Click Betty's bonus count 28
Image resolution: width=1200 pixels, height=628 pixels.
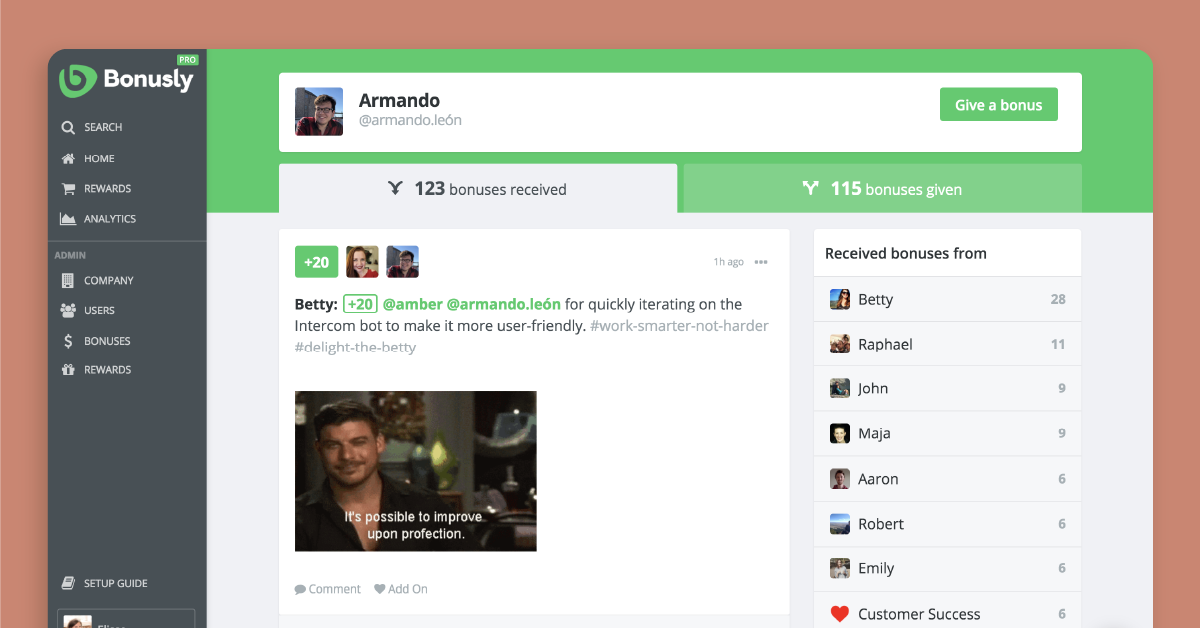pyautogui.click(x=1058, y=299)
